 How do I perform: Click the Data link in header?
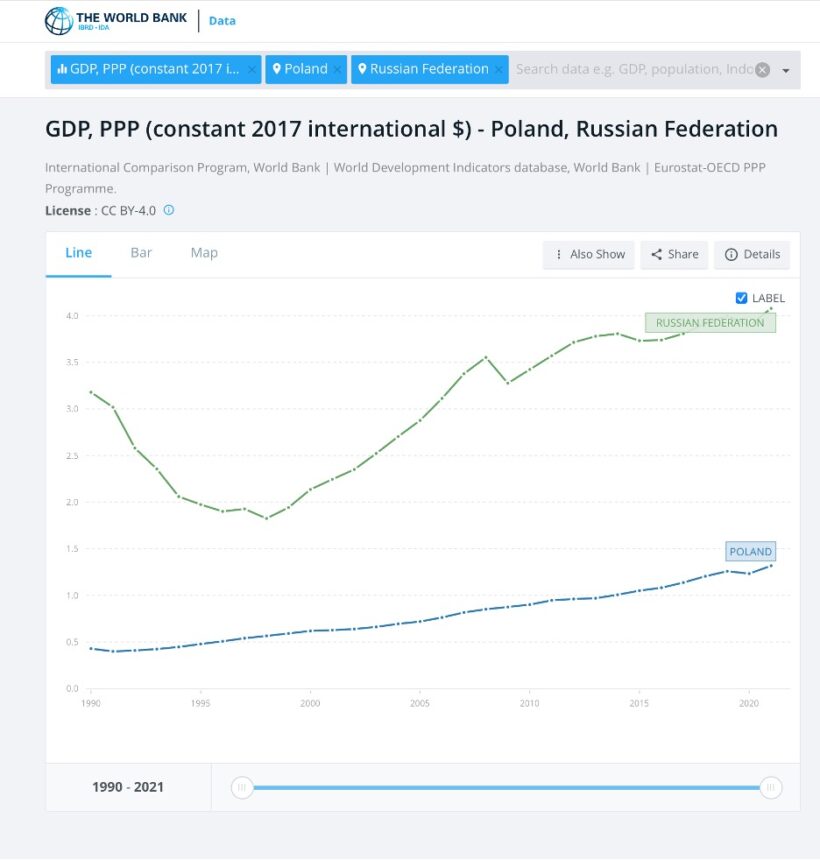222,20
